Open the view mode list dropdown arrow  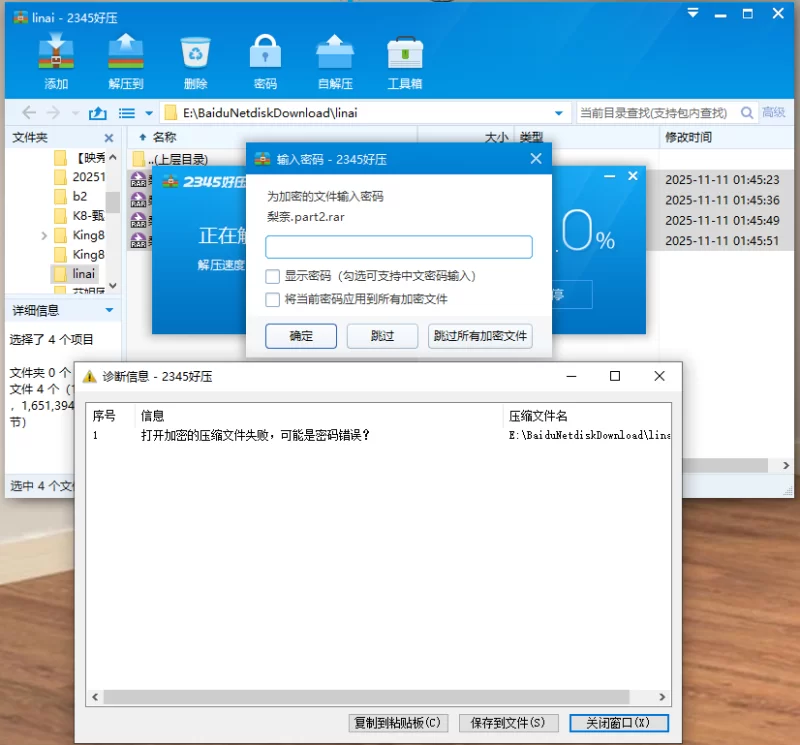(149, 113)
